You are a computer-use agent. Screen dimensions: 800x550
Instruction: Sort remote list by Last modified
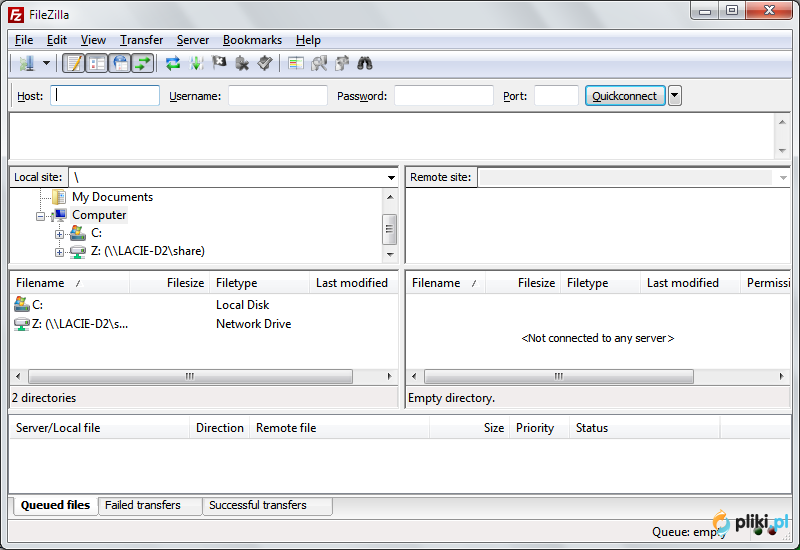pyautogui.click(x=690, y=283)
